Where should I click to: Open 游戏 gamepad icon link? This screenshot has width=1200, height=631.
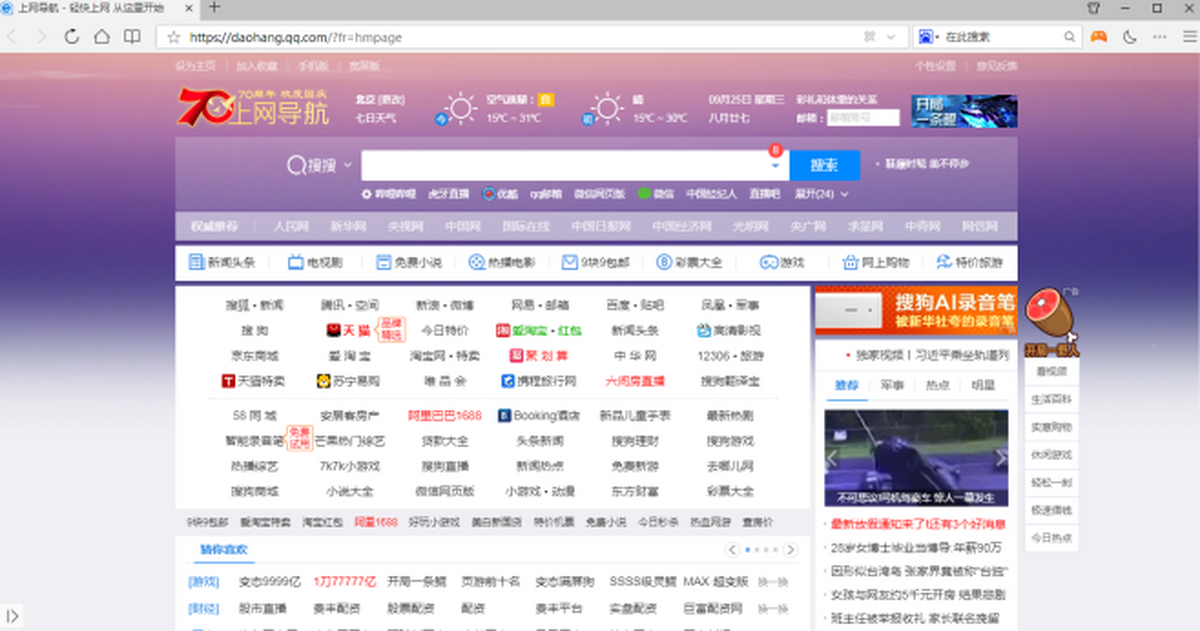[782, 262]
